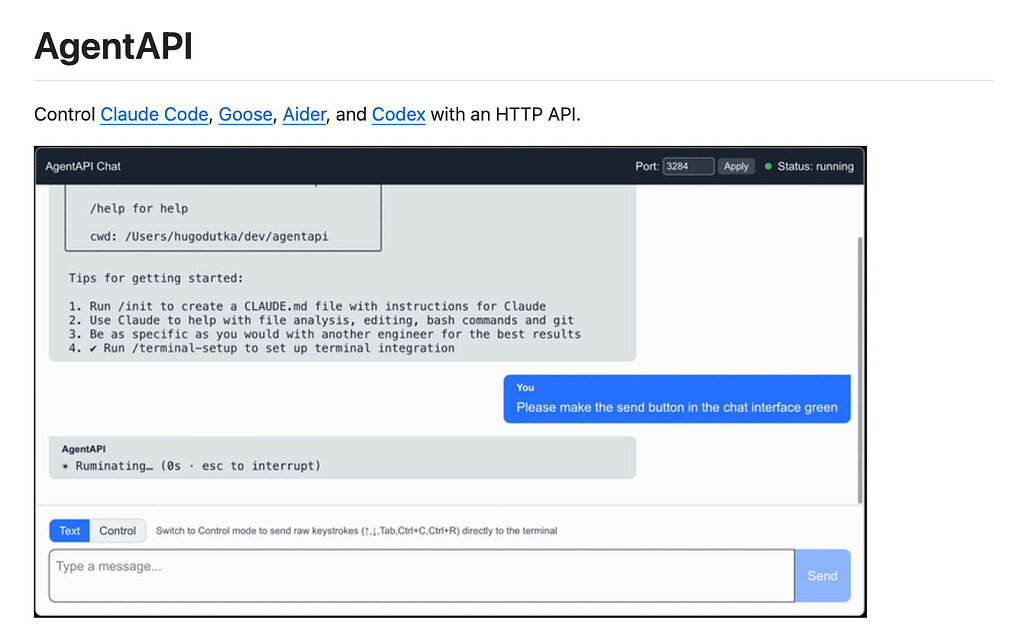
Task: Click the Port number input showing 3284
Action: pyautogui.click(x=688, y=166)
